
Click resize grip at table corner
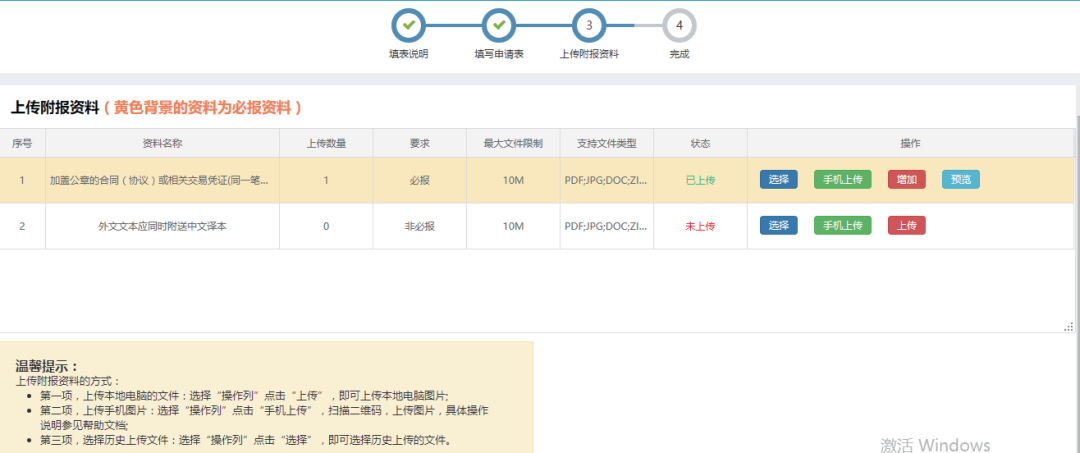[1069, 326]
